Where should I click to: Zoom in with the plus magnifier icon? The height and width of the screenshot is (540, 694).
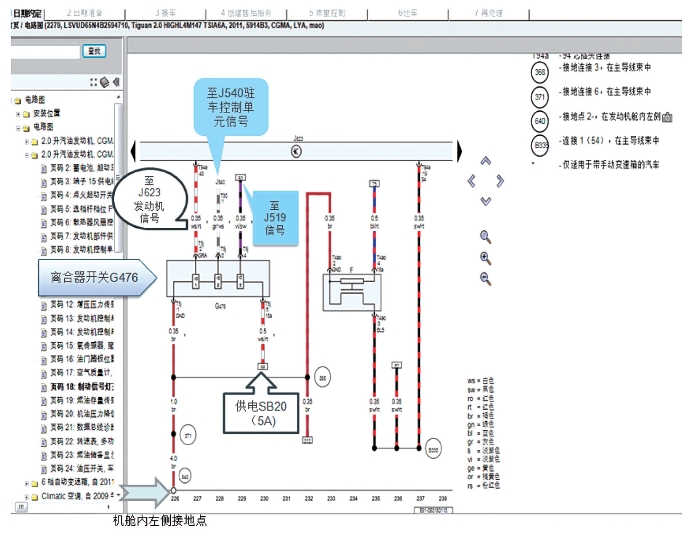(486, 258)
